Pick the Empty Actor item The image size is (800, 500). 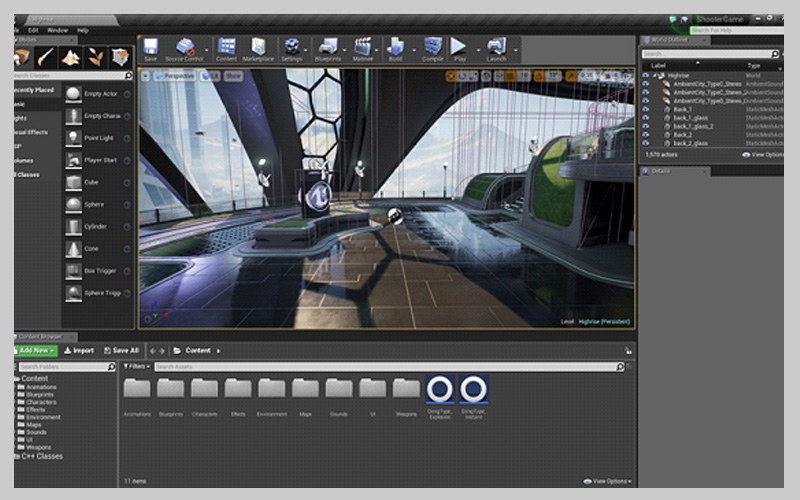pyautogui.click(x=97, y=94)
